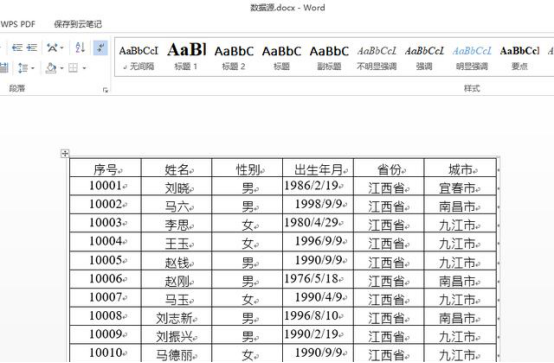This screenshot has height=363, width=554.
Task: Click the name 马德丽
Action: [174, 355]
